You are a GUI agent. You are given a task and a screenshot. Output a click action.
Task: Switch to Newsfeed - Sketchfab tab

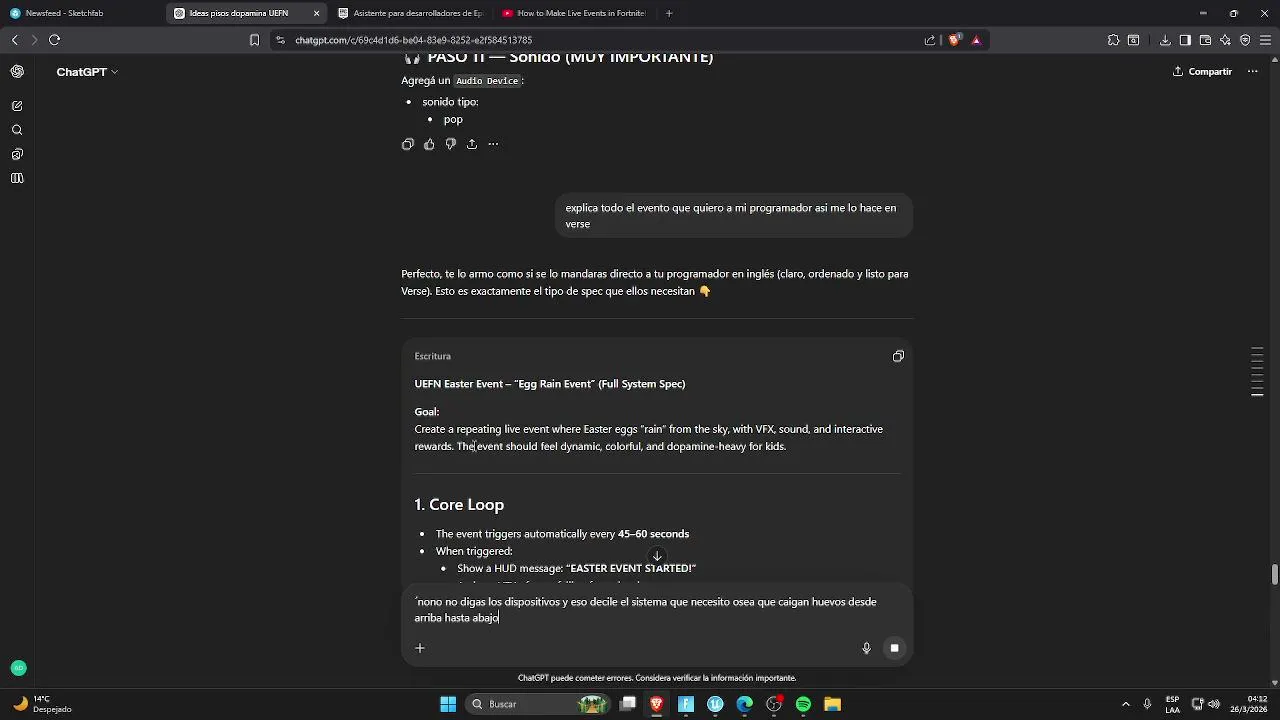tap(80, 13)
